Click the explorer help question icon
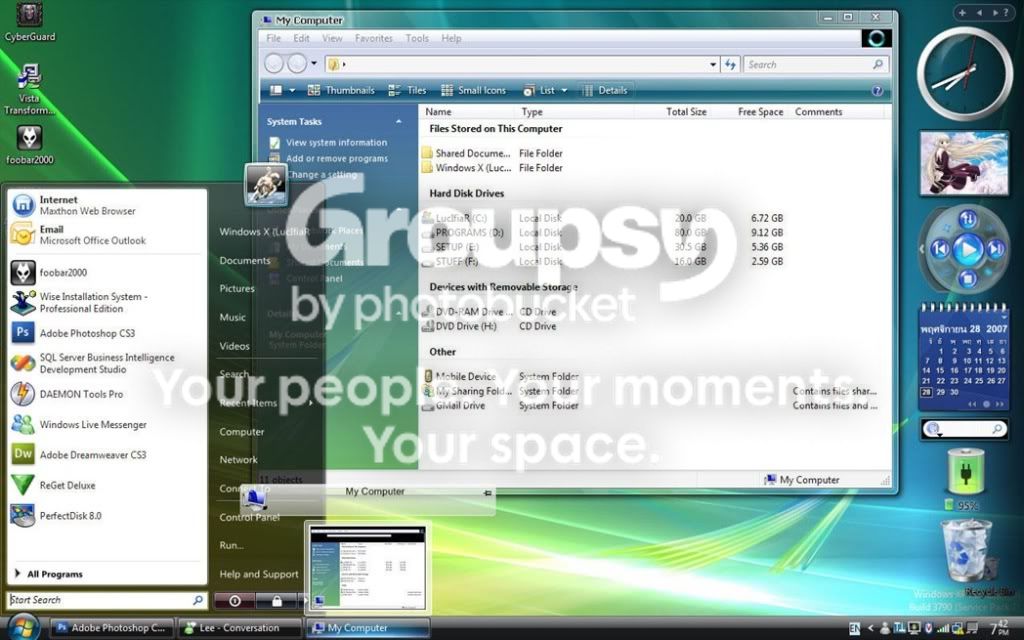Viewport: 1024px width, 640px height. pos(877,91)
